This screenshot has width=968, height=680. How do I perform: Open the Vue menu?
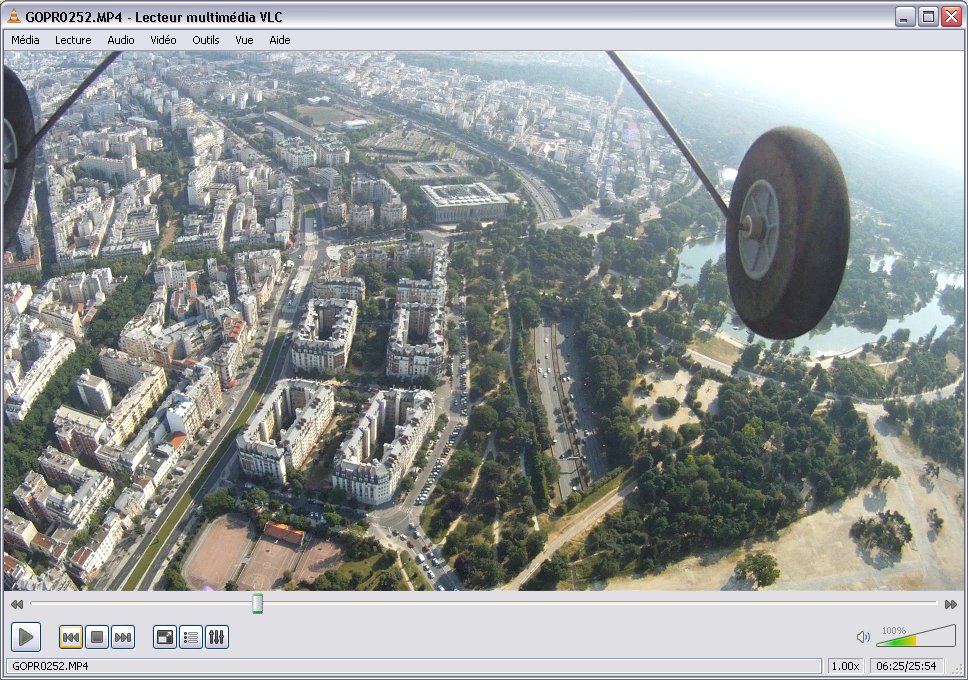244,40
